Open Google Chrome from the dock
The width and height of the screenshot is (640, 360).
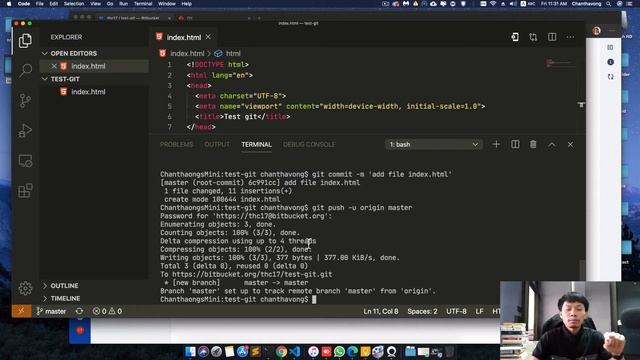(x=281, y=351)
